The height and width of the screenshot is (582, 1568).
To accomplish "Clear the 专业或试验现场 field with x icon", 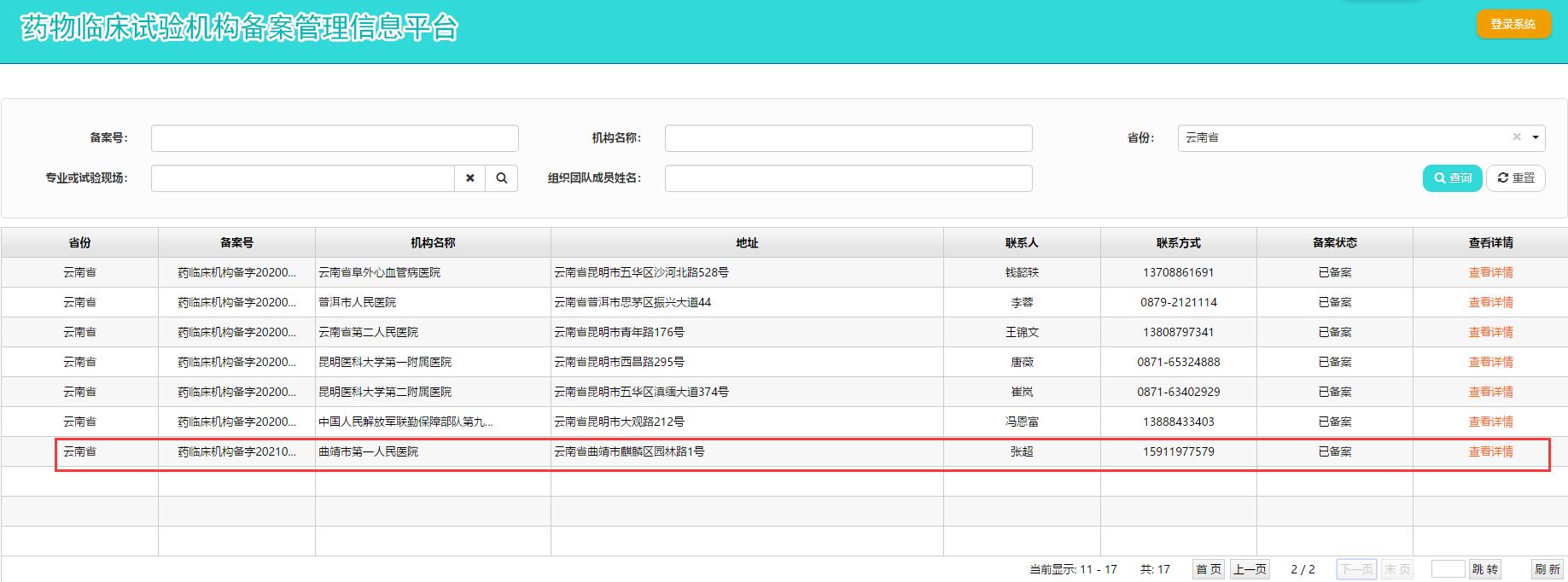I will pos(469,178).
